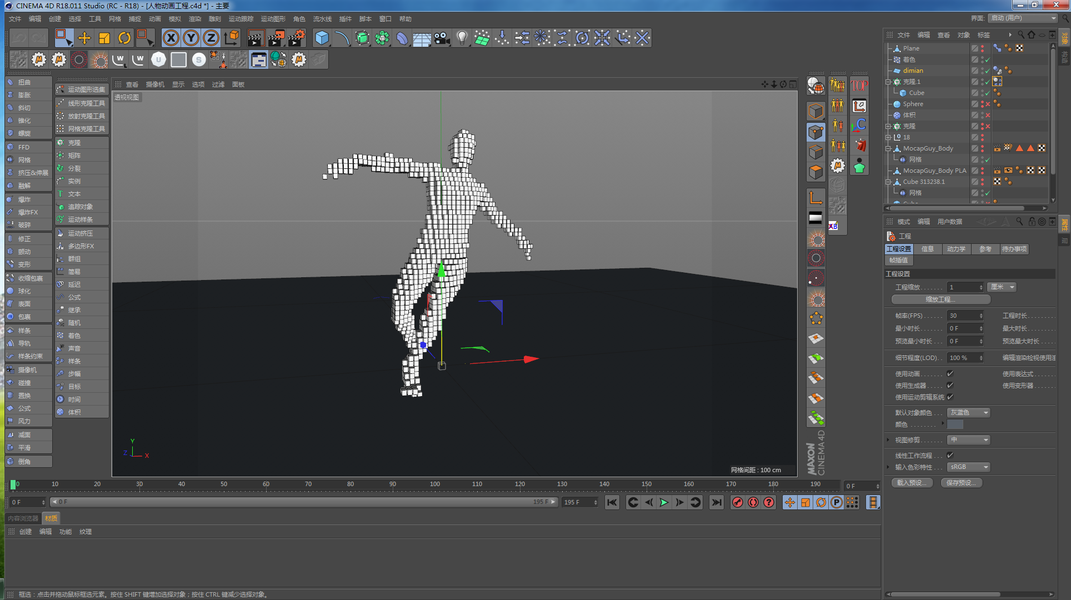Click the 保存预设 button

click(x=961, y=483)
